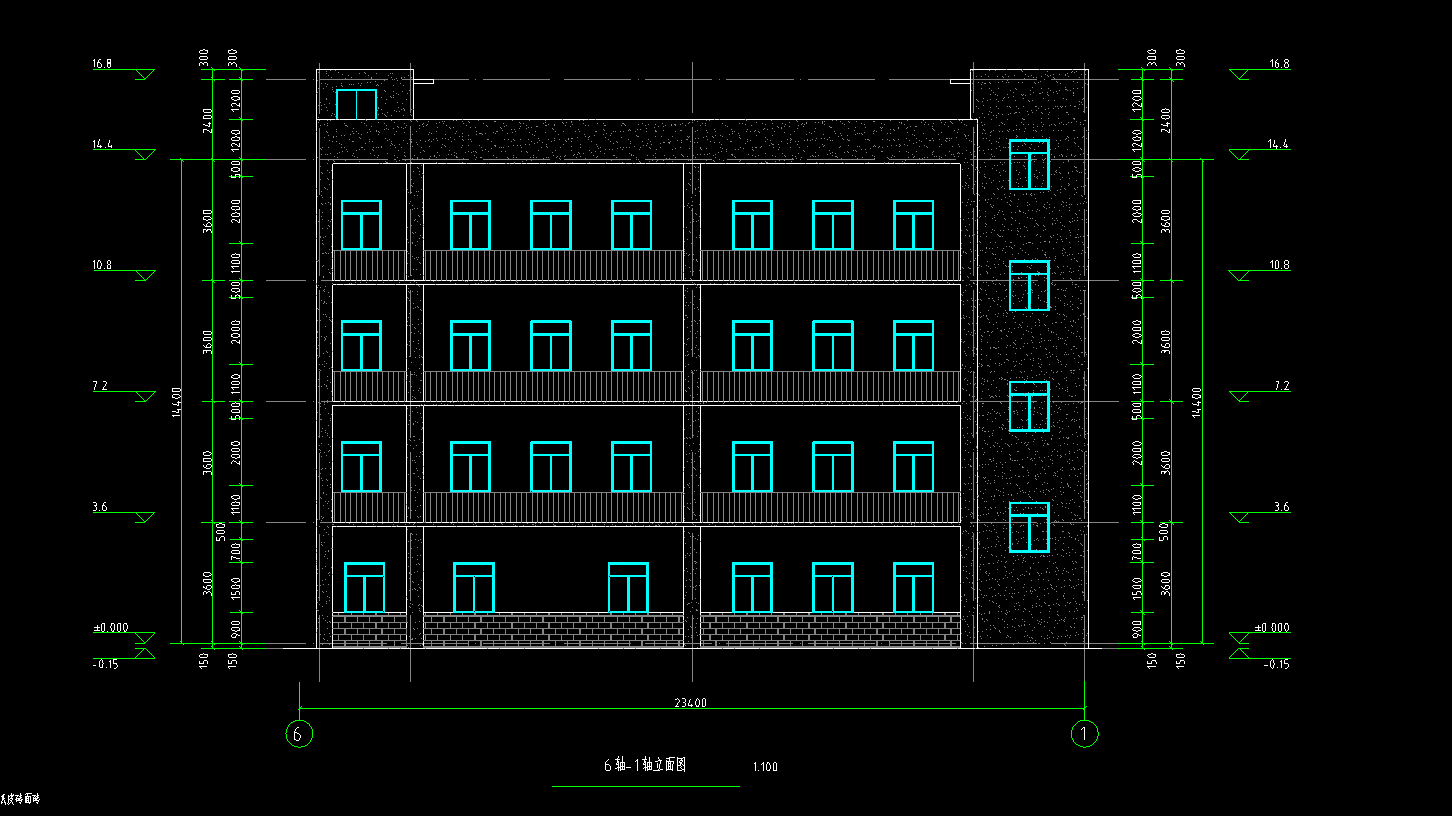Select the left-side 700 dimension text
The image size is (1452, 816).
tap(236, 551)
